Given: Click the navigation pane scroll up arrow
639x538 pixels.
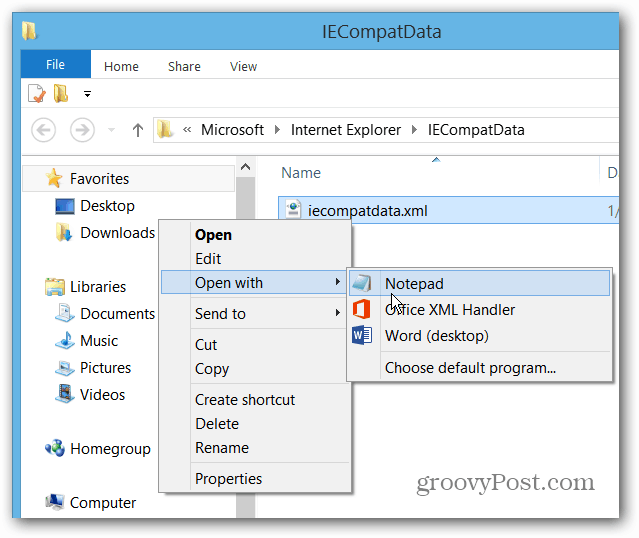Looking at the screenshot, I should click(245, 166).
